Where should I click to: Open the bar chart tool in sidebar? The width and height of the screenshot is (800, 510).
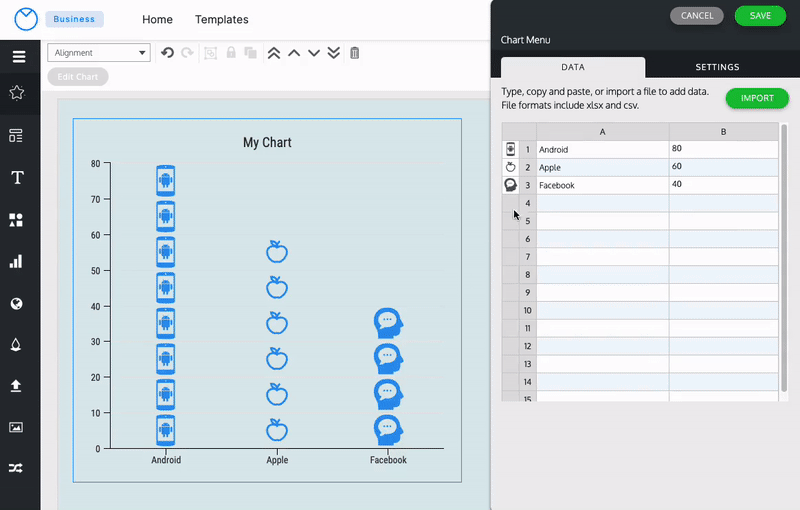point(16,262)
